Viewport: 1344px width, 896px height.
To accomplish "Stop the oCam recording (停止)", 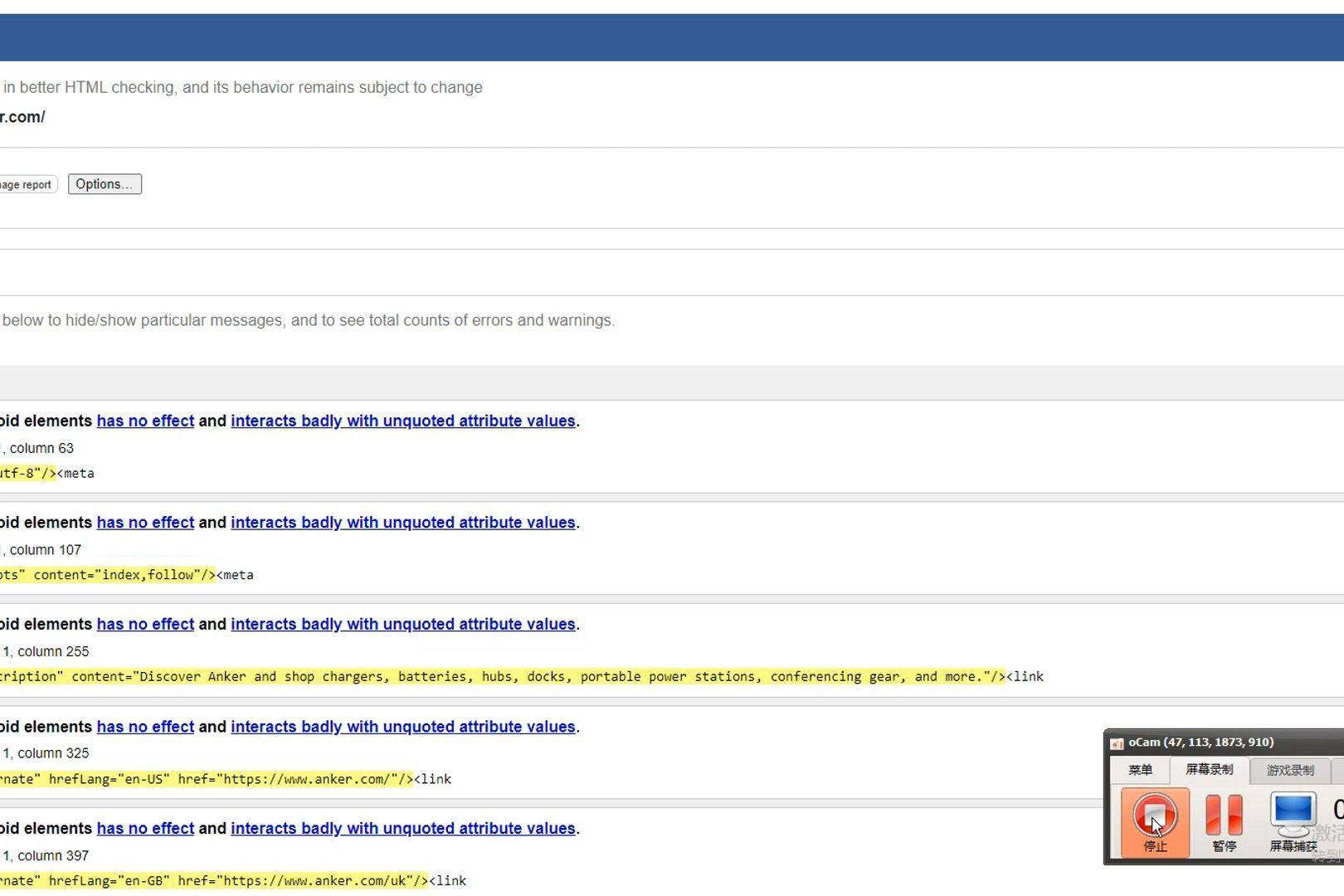I will (1155, 820).
